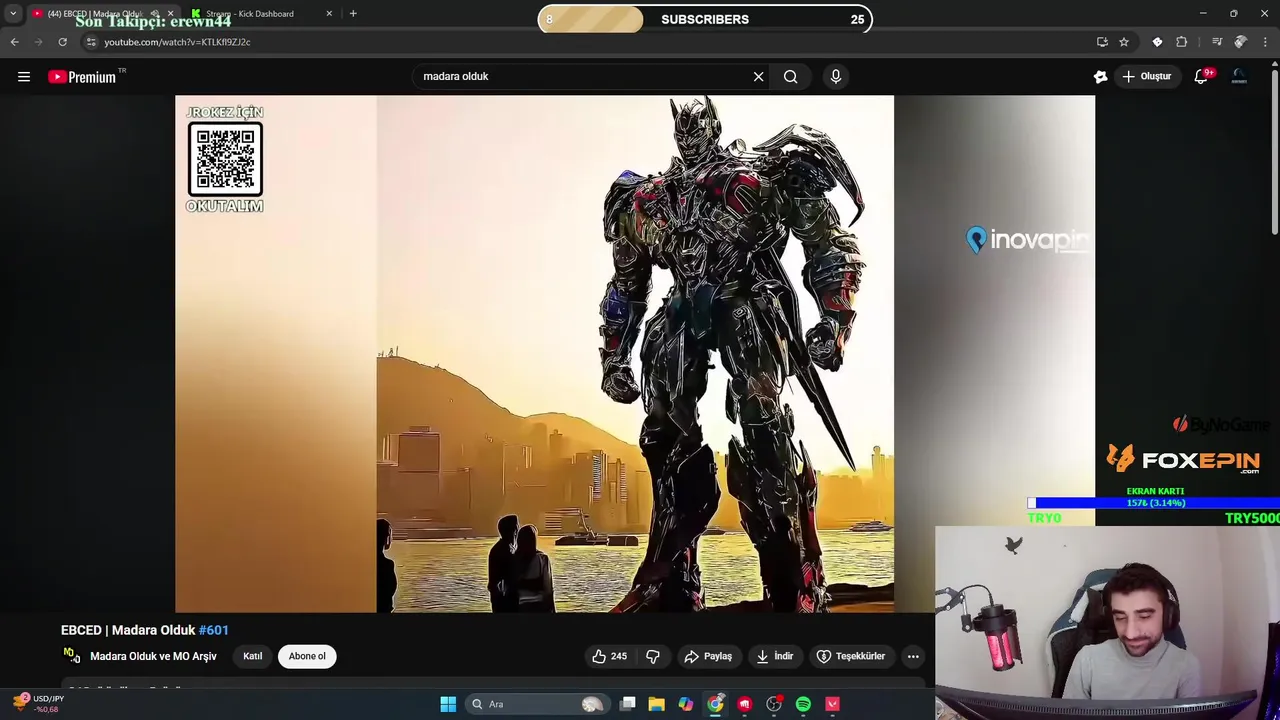Go back in browser history

tap(14, 42)
